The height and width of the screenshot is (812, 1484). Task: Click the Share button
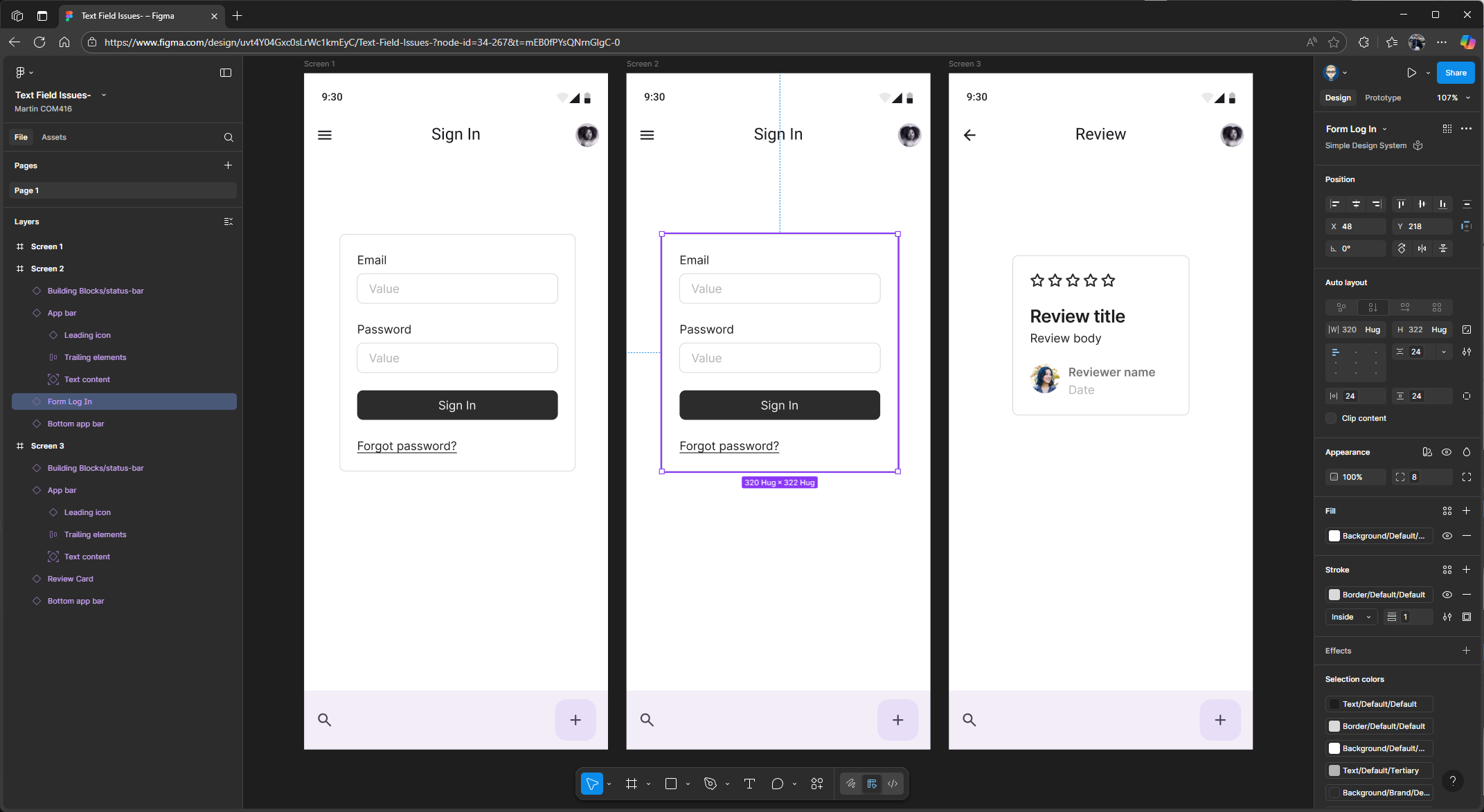pyautogui.click(x=1455, y=73)
